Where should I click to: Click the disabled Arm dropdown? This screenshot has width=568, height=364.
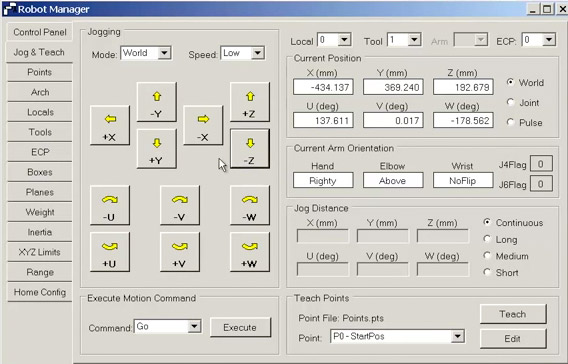click(x=471, y=40)
